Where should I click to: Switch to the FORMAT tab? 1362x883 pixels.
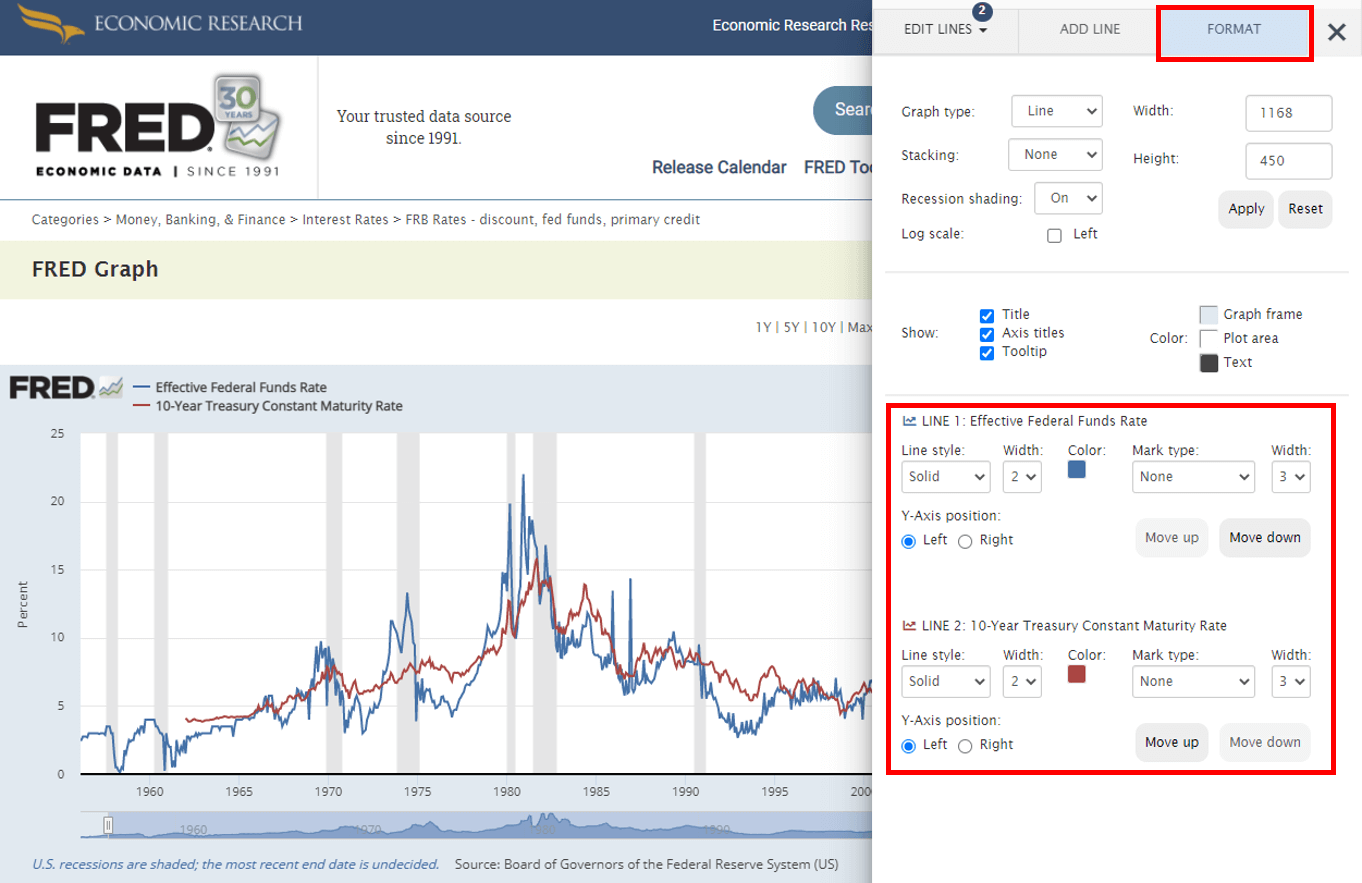1234,30
